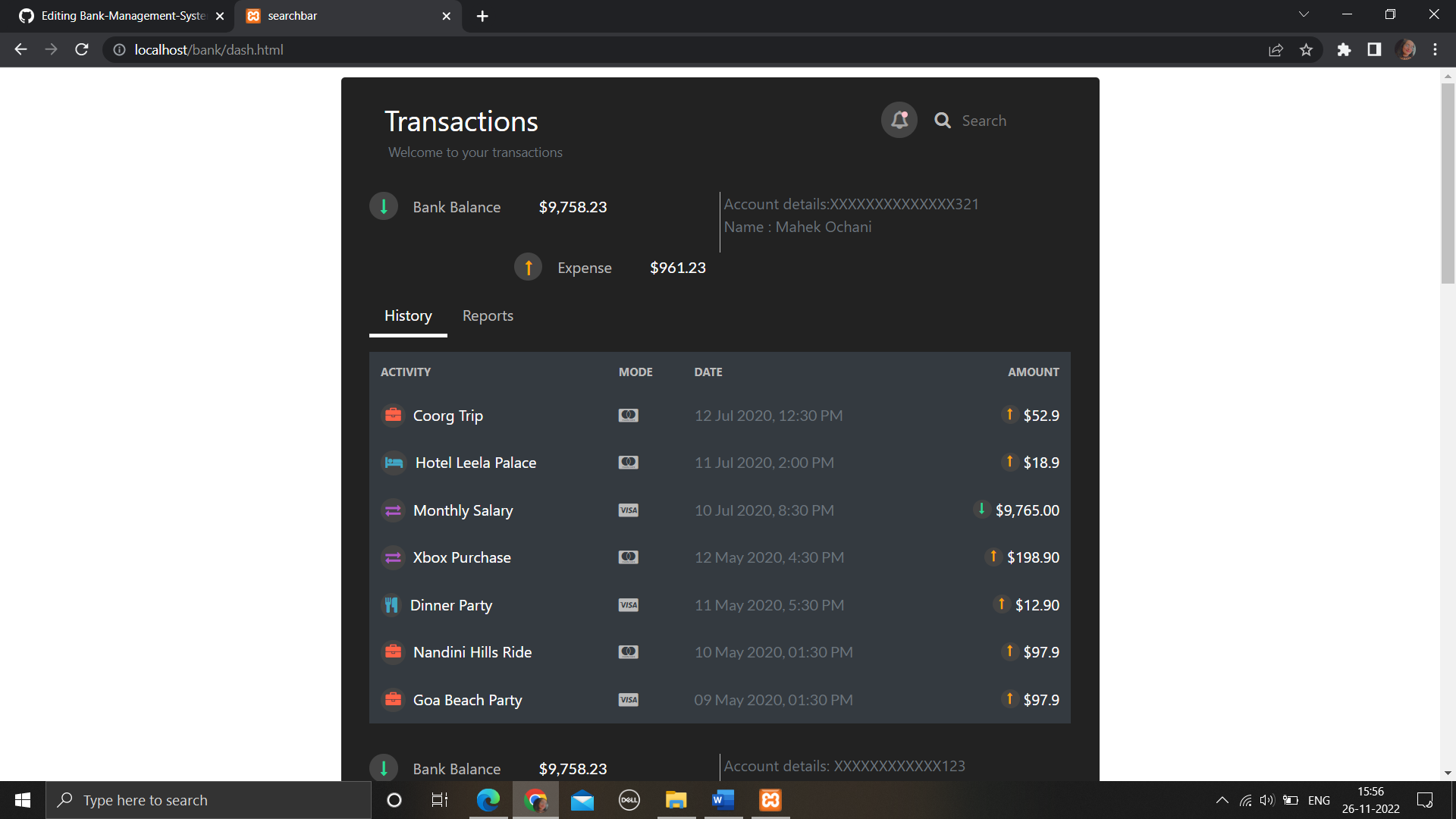Click the green down arrow beside Bank Balance
This screenshot has height=819, width=1456.
pos(384,206)
